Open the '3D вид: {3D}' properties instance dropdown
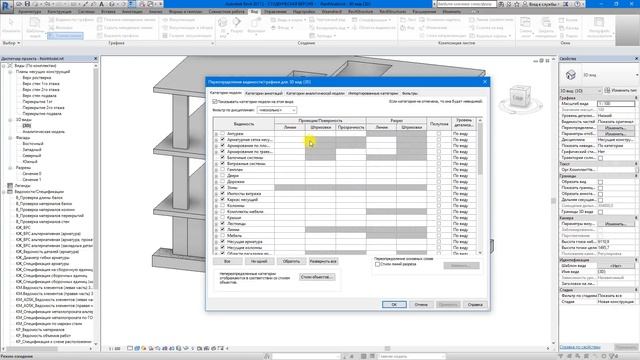This screenshot has width=640, height=360. [x=581, y=91]
